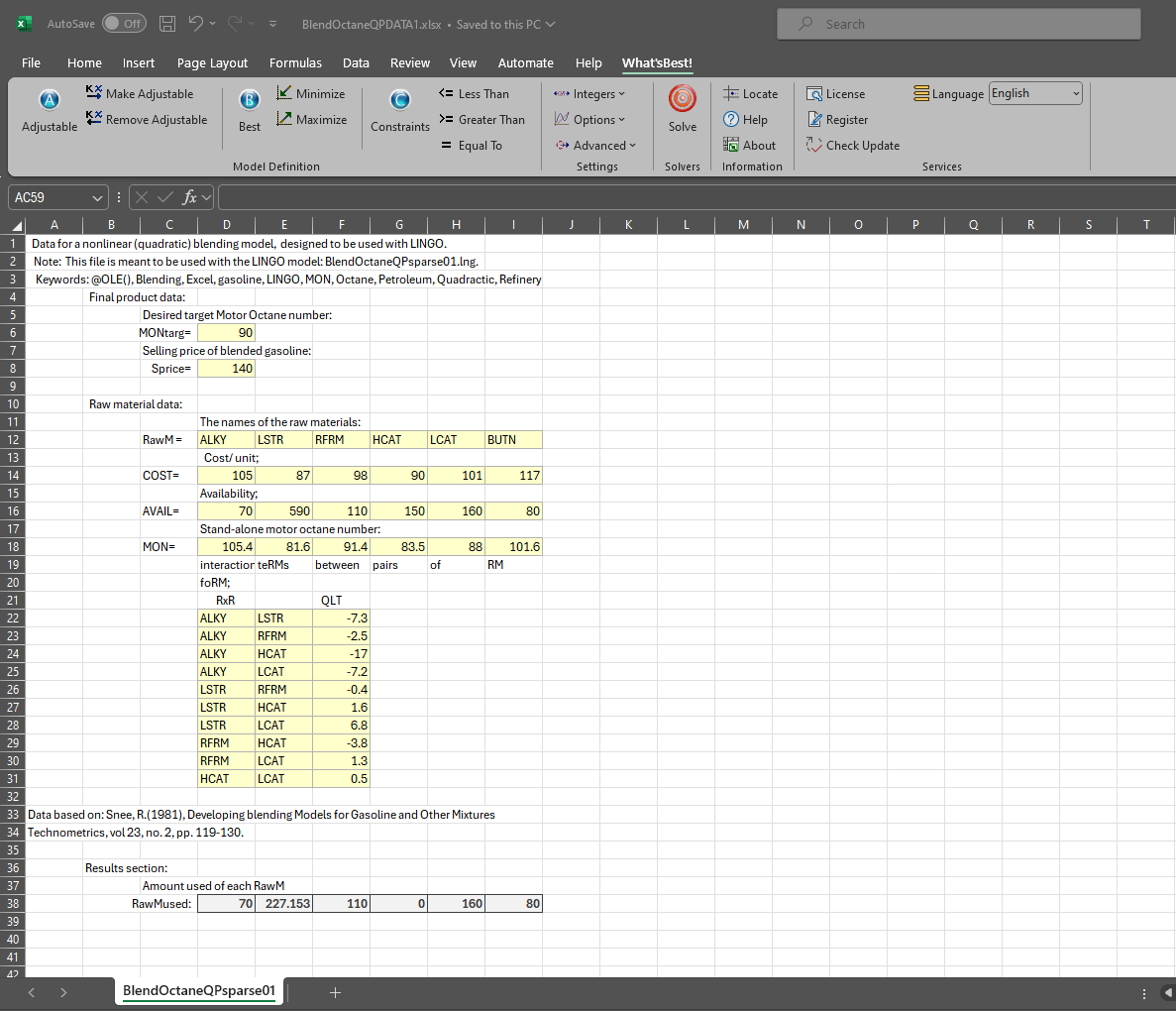This screenshot has height=1011, width=1176.
Task: Open the Advanced settings dropdown
Action: [594, 146]
